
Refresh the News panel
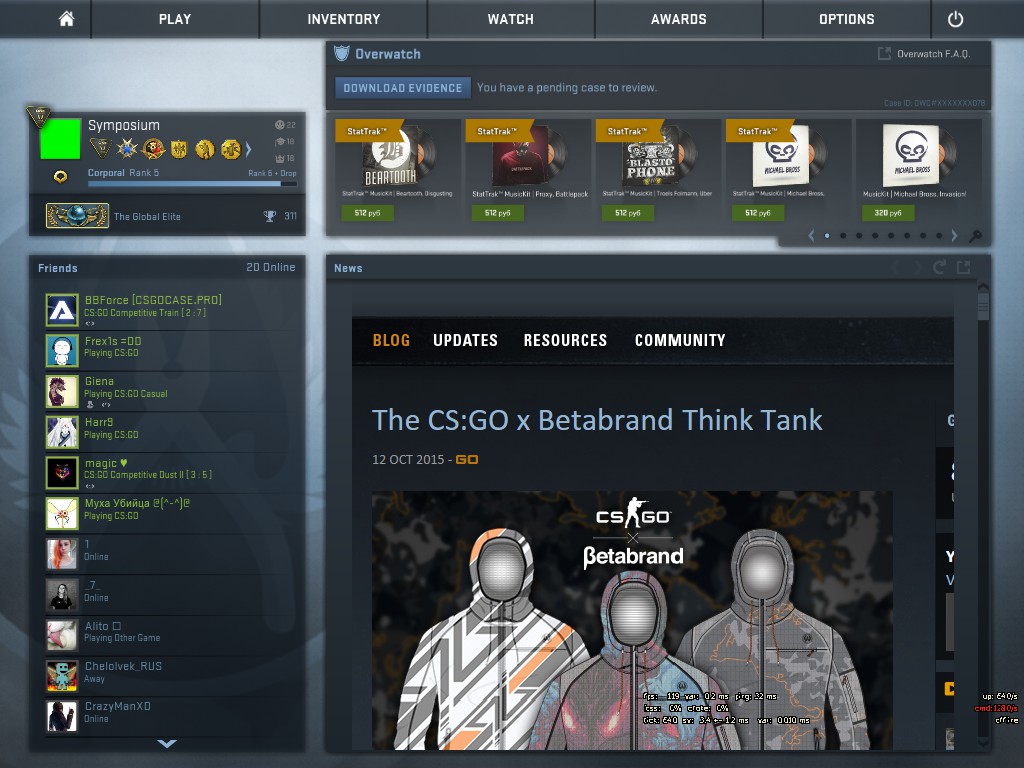(939, 267)
